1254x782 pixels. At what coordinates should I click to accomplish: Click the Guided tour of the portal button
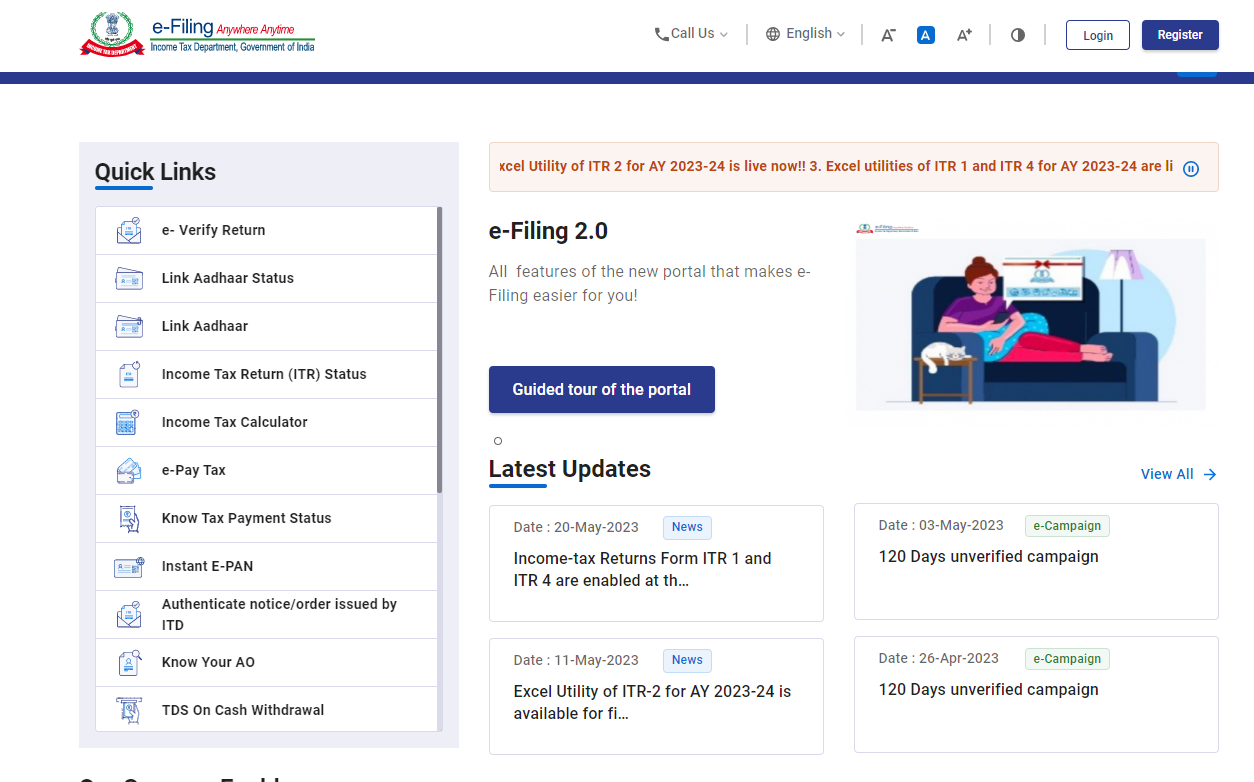[601, 389]
